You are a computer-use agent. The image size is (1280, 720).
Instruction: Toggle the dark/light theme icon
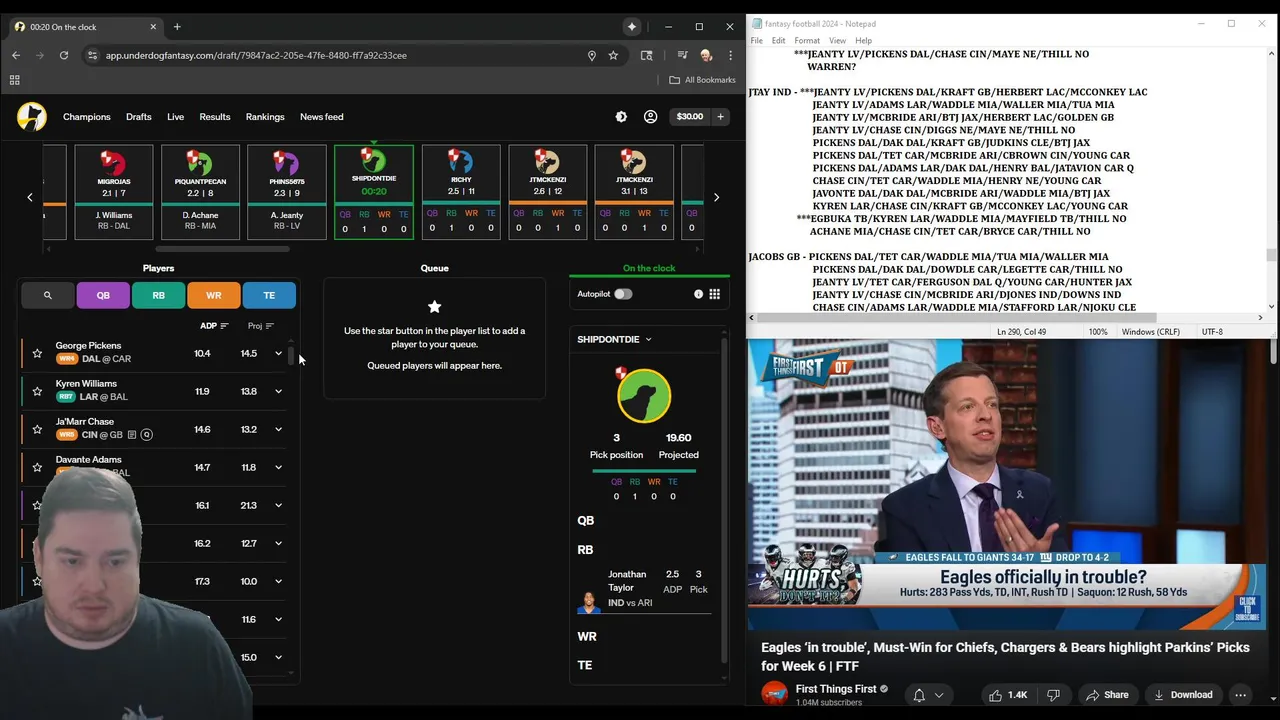click(621, 117)
